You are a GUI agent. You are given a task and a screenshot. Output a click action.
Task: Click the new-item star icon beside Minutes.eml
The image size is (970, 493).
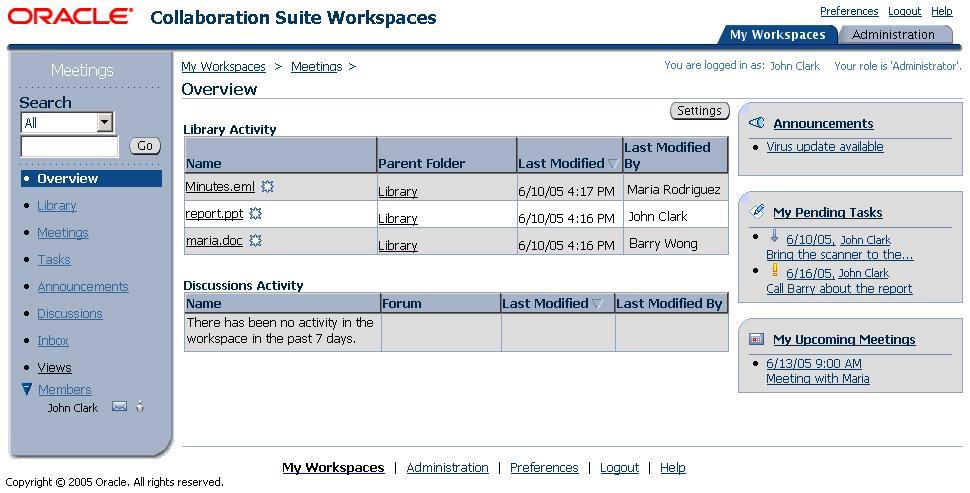coord(267,186)
